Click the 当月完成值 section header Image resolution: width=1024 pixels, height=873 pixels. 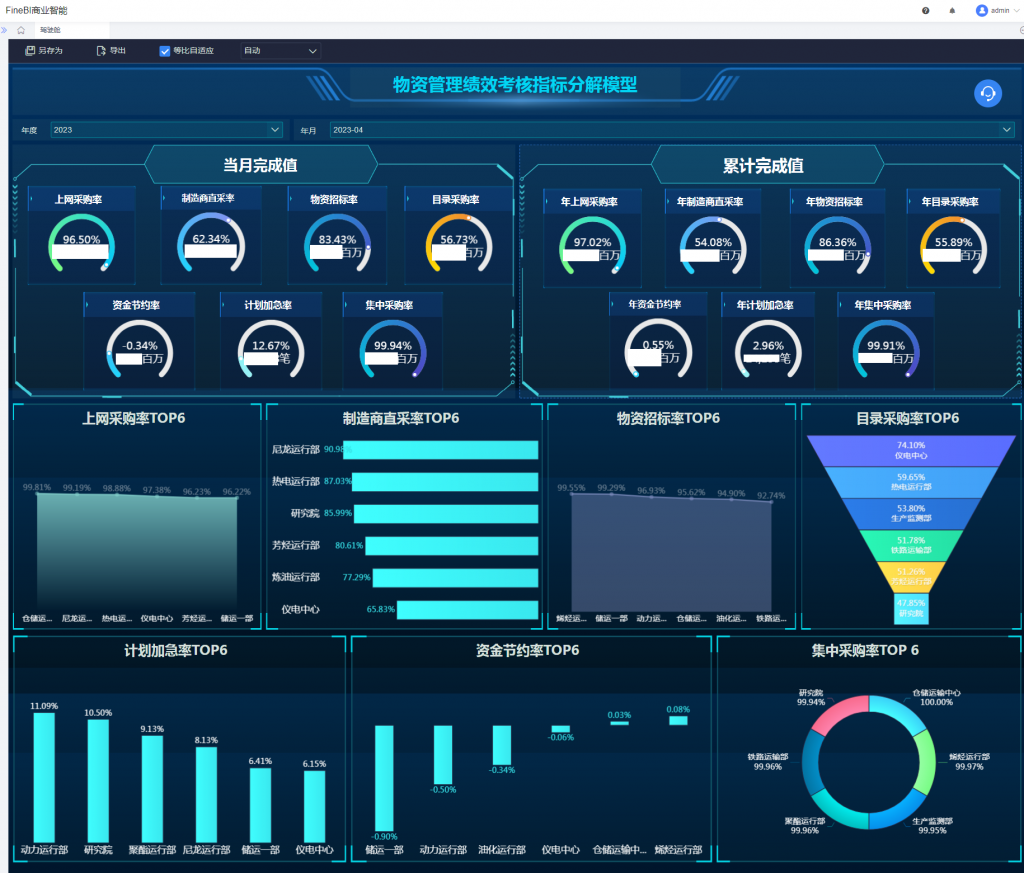click(261, 165)
